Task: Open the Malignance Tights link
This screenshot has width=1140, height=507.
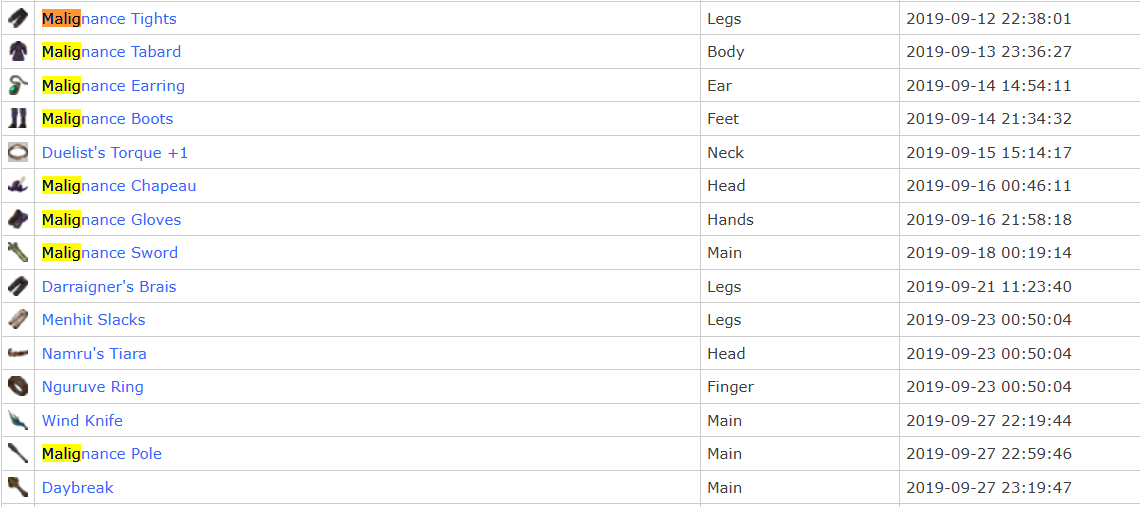Action: tap(109, 18)
